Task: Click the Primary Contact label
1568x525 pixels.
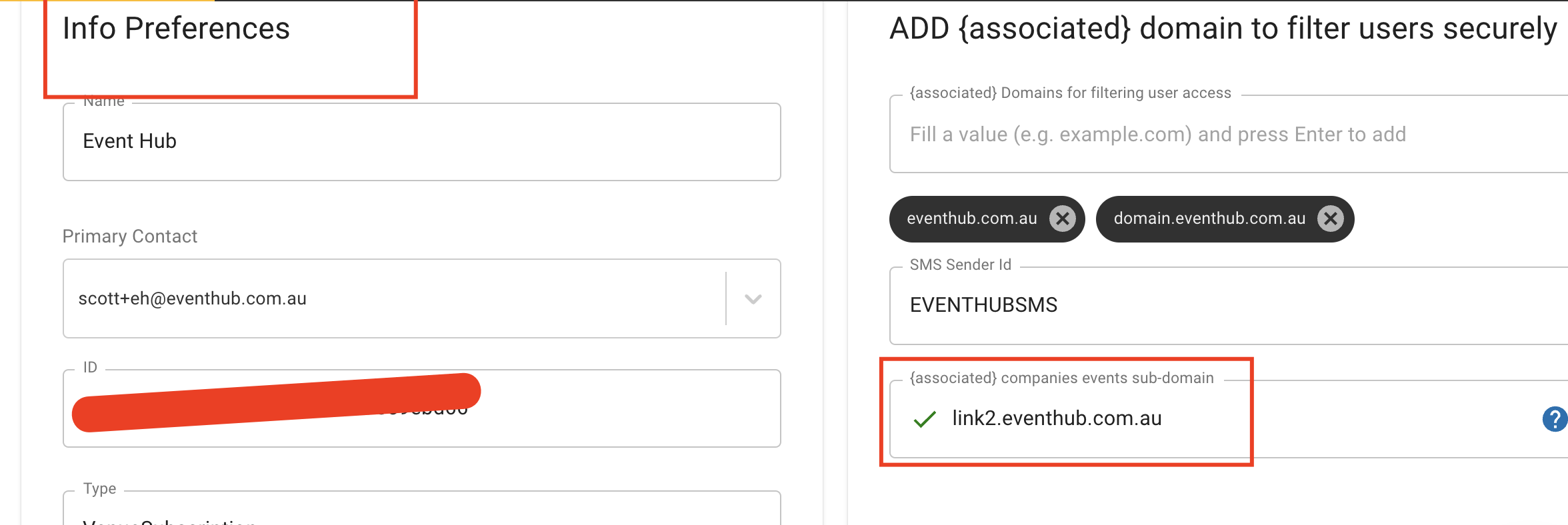Action: coord(130,237)
